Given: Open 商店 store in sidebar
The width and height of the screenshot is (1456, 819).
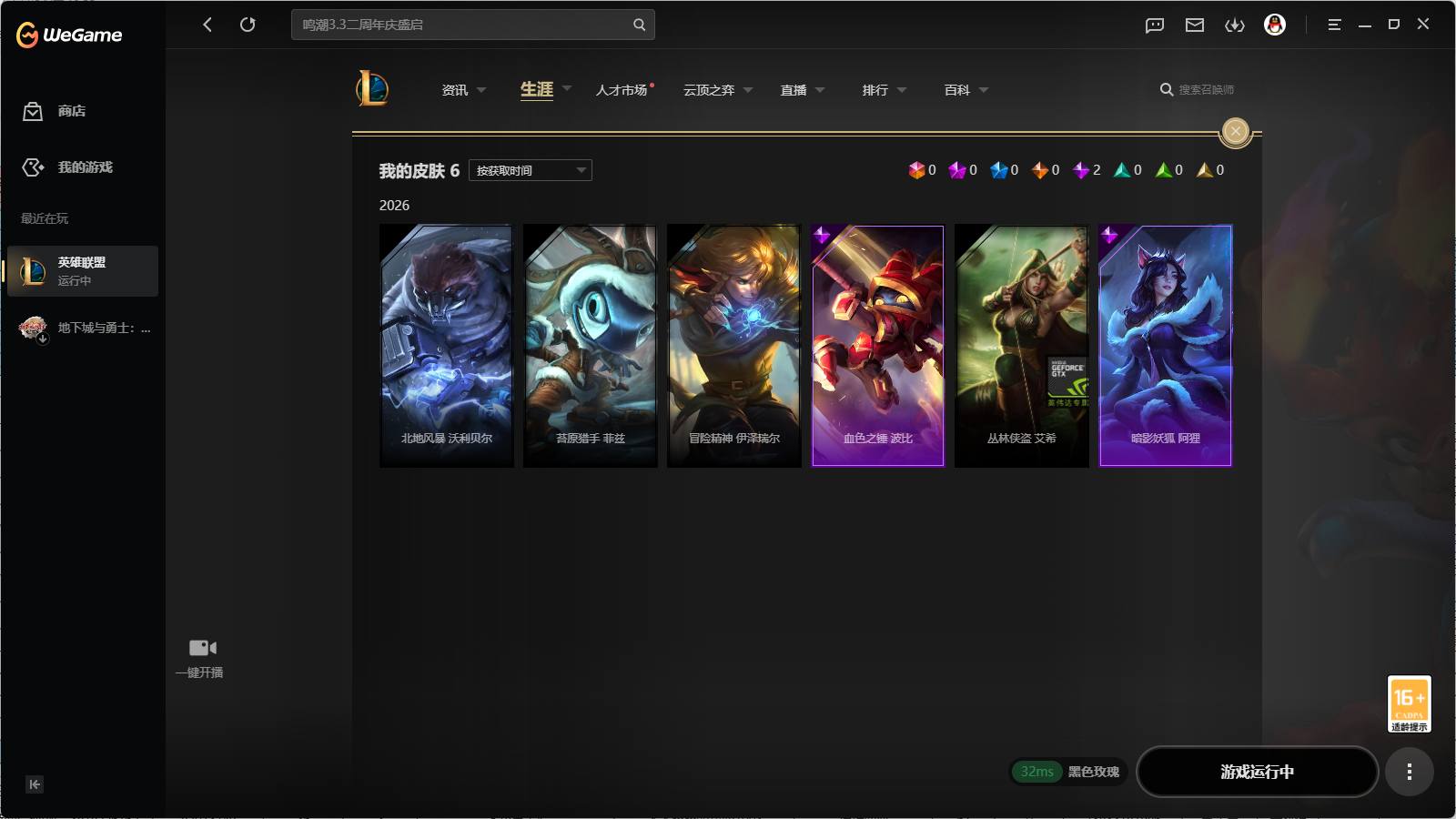Looking at the screenshot, I should 55,111.
